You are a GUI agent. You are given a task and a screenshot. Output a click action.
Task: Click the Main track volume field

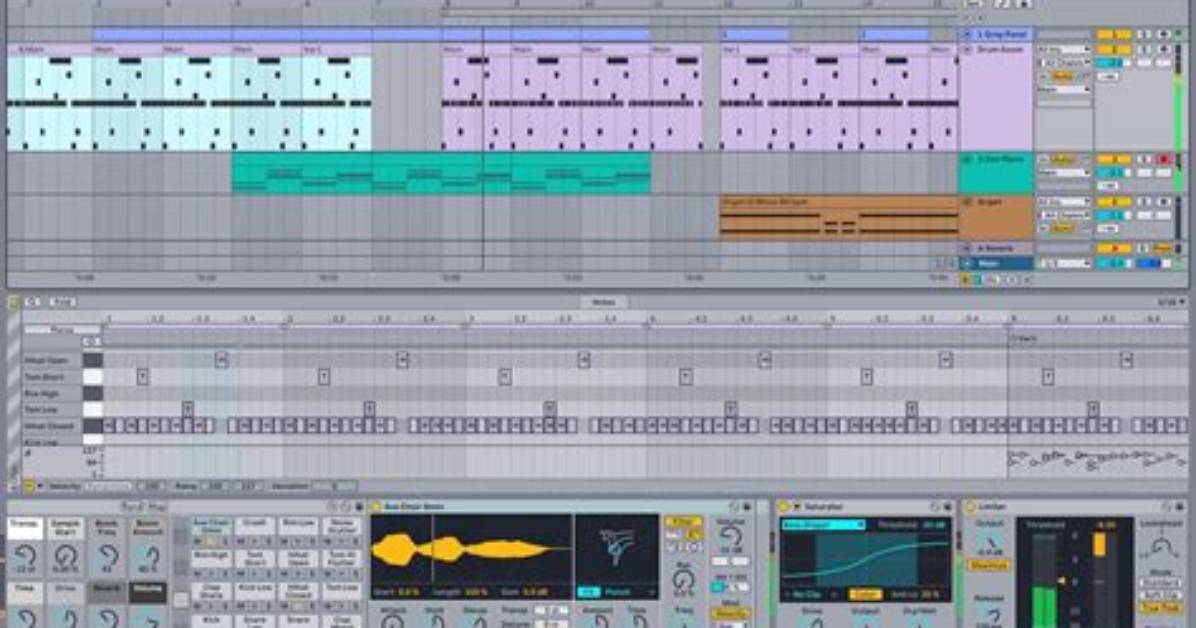(x=1114, y=263)
